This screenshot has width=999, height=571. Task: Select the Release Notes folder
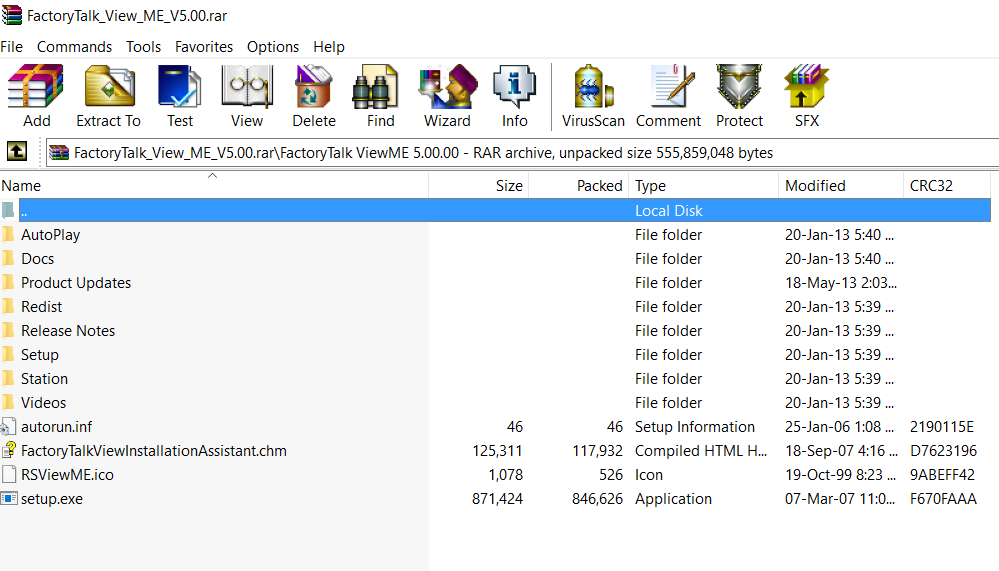68,331
